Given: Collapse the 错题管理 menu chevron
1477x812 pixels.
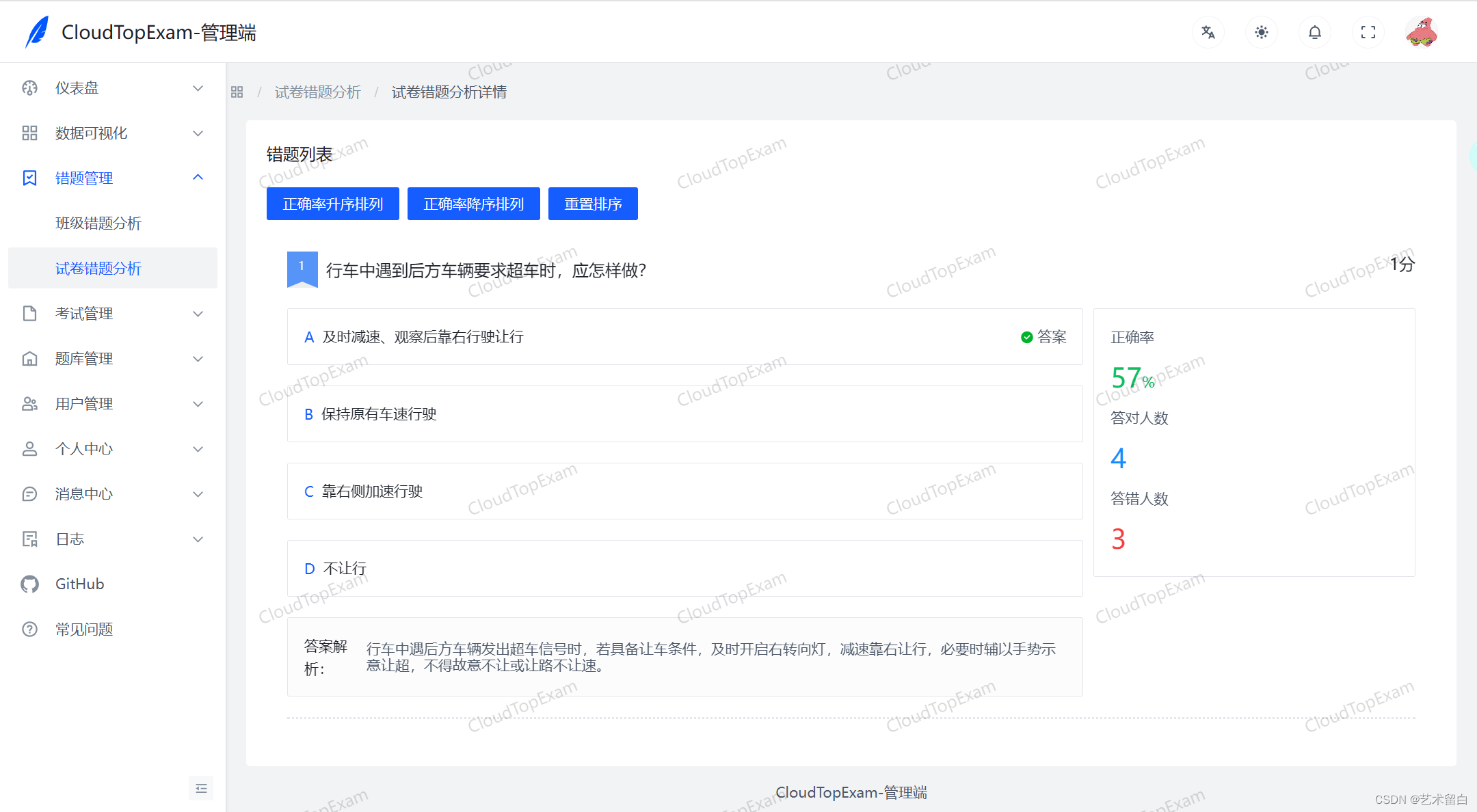Looking at the screenshot, I should pos(198,178).
